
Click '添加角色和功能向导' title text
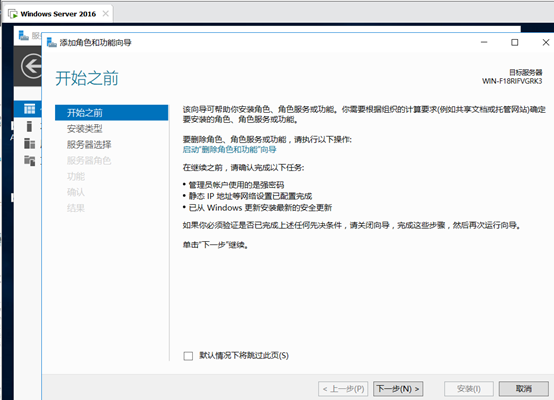[x=95, y=43]
